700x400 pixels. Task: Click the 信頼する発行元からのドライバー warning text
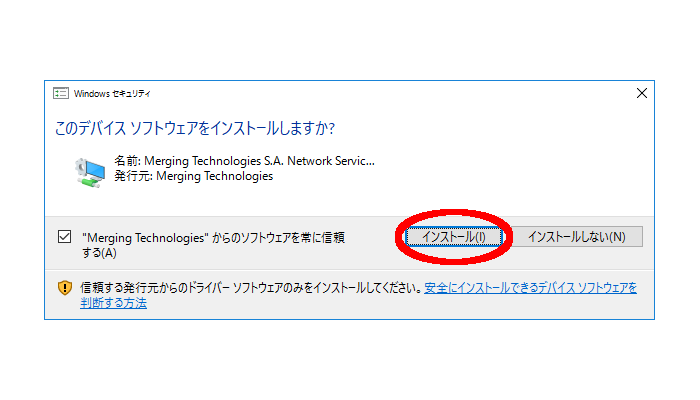(x=251, y=288)
